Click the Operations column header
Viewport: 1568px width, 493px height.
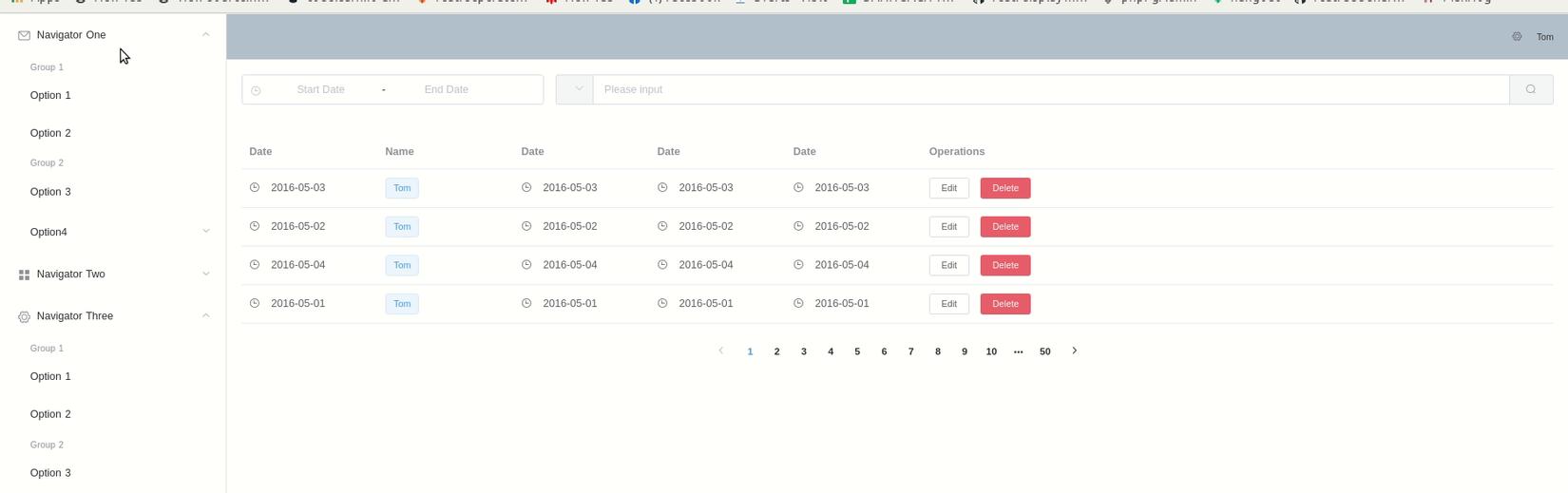tap(957, 151)
